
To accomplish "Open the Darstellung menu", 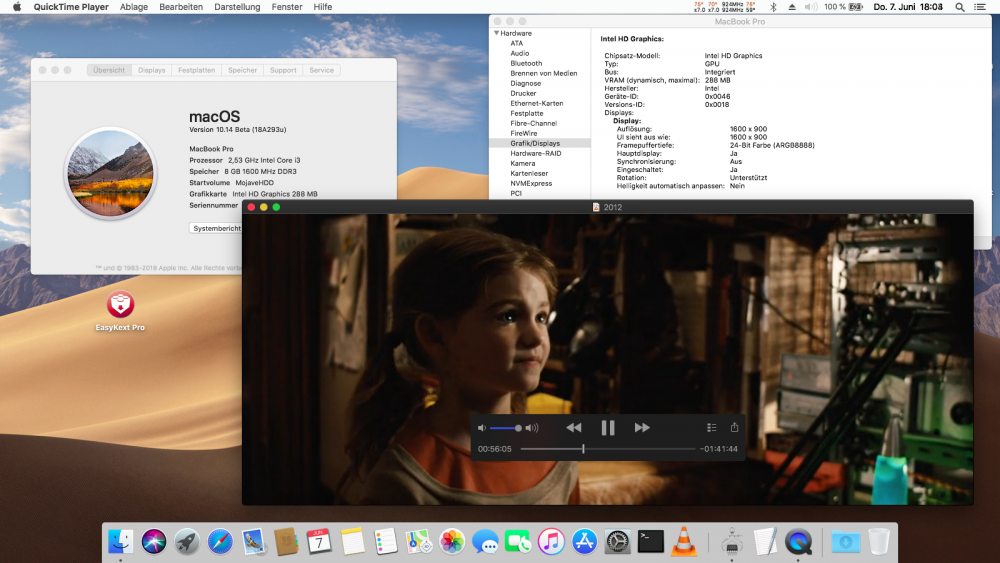I will point(237,7).
